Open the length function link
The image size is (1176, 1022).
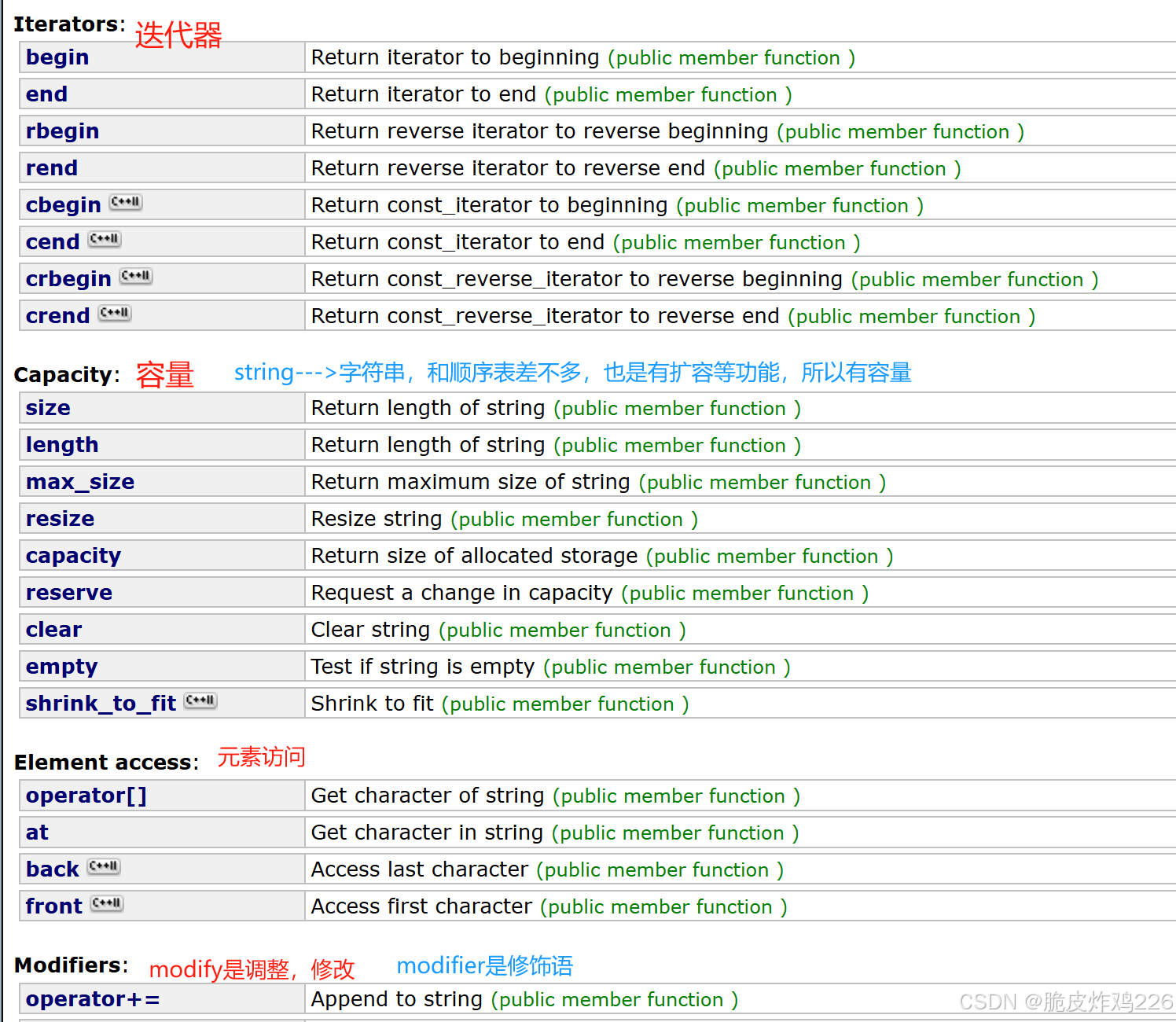(62, 445)
